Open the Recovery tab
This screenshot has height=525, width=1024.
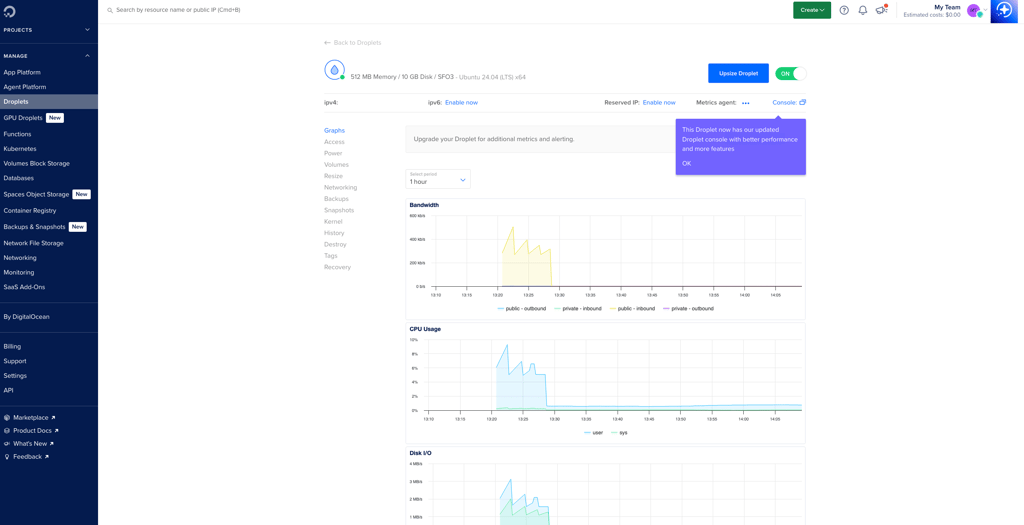337,267
